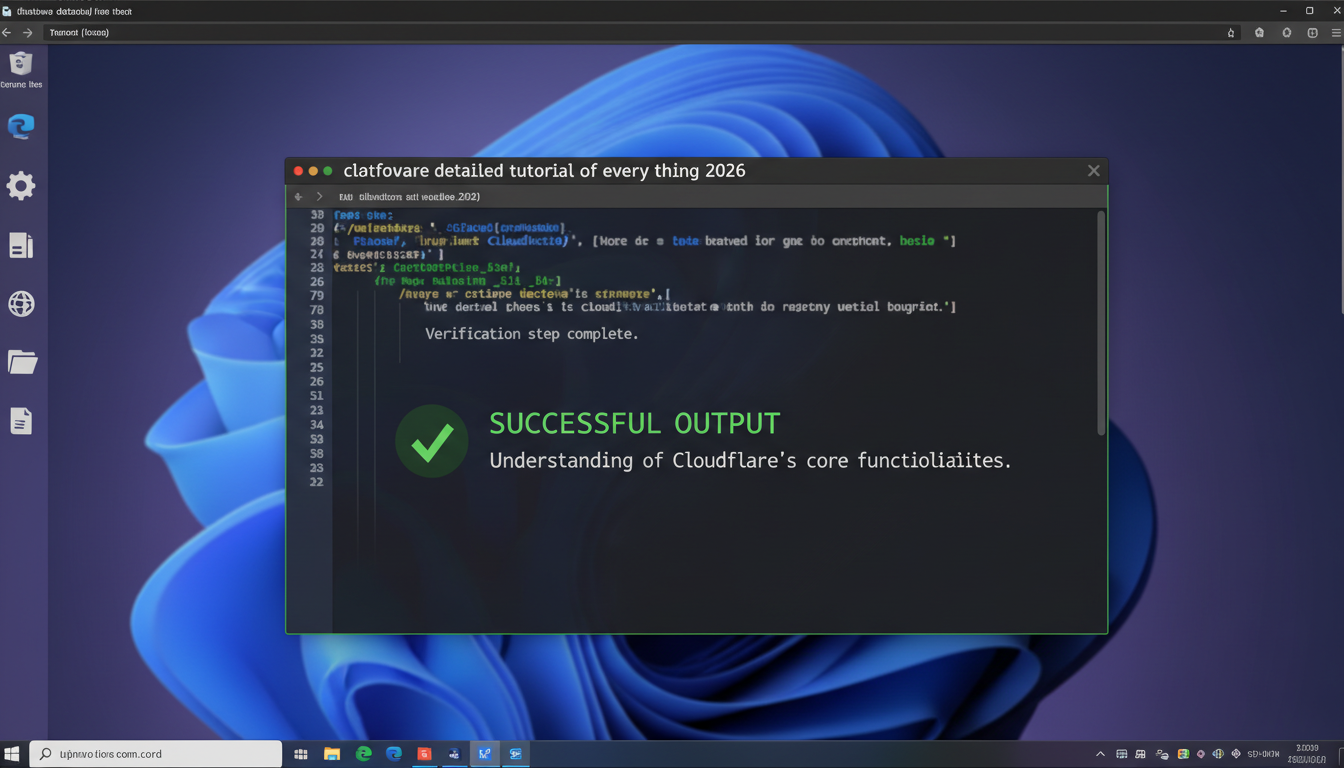Go back using tutorial window's left arrow
The image size is (1344, 768).
pyautogui.click(x=298, y=197)
